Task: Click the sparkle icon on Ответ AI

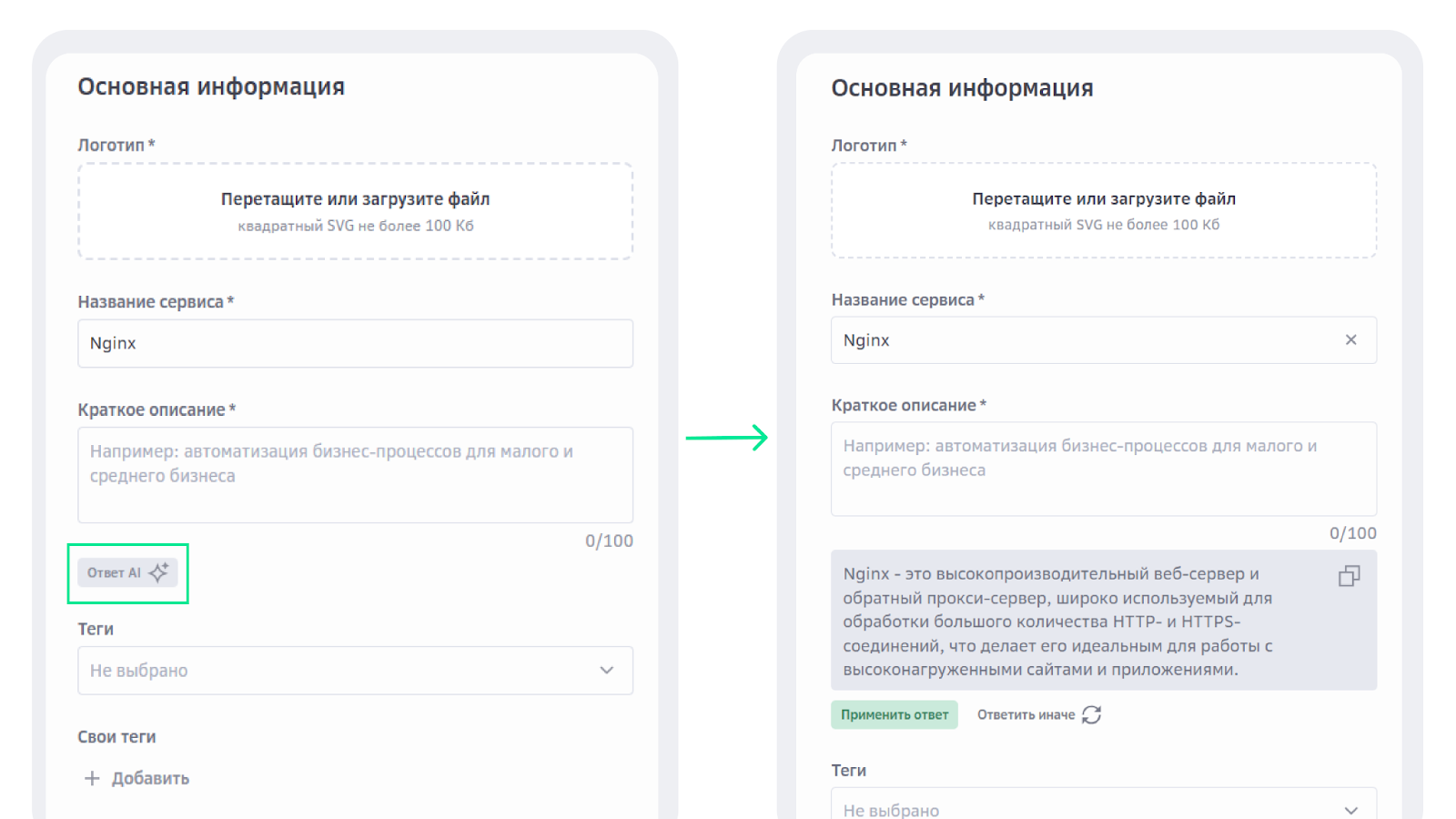Action: [x=159, y=572]
